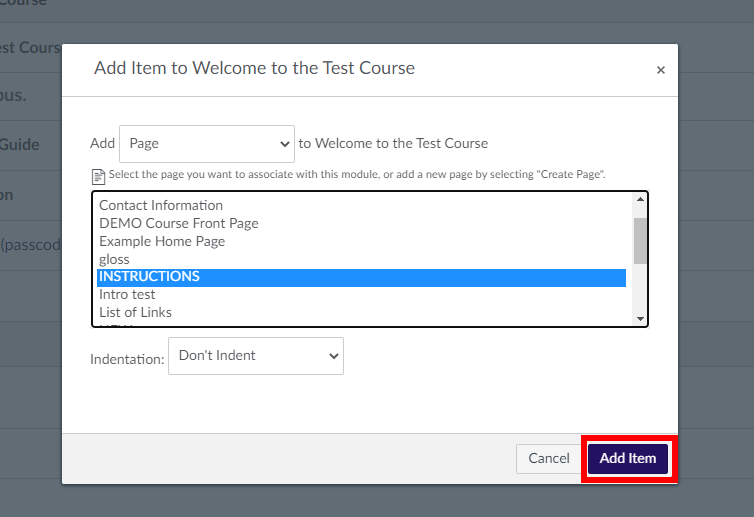Open the Page item type dropdown
The height and width of the screenshot is (517, 754).
[x=207, y=144]
